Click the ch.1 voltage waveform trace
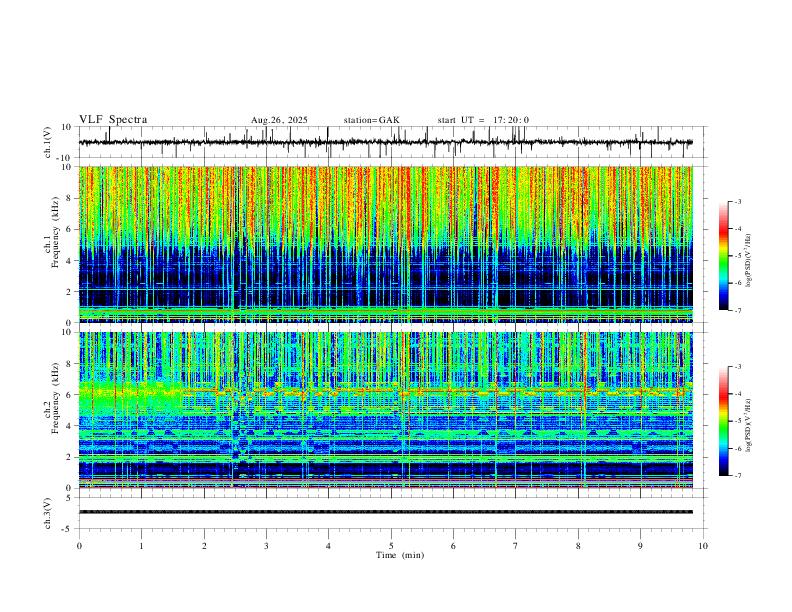This screenshot has height=612, width=792. (x=385, y=142)
